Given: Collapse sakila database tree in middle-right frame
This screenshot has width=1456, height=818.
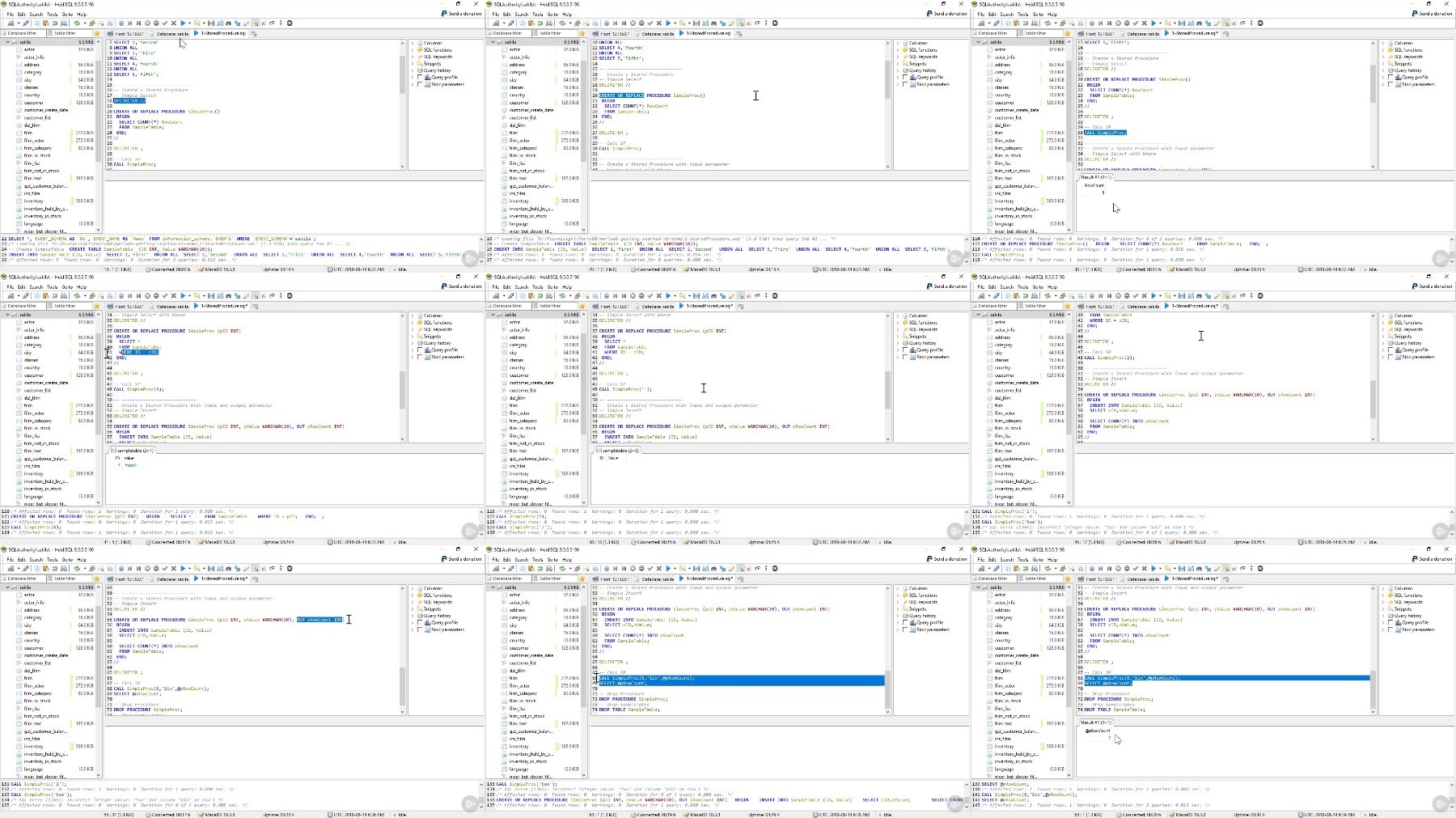Looking at the screenshot, I should [x=978, y=315].
